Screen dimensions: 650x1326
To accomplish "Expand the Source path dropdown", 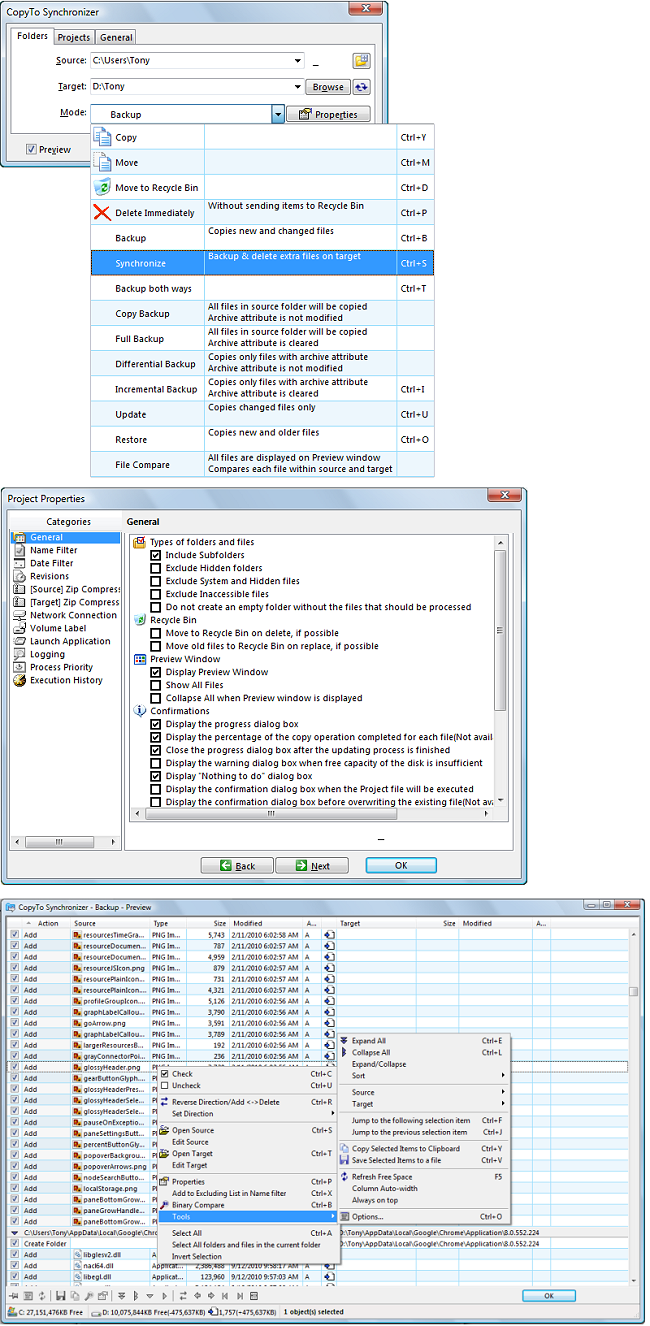I will pyautogui.click(x=298, y=62).
